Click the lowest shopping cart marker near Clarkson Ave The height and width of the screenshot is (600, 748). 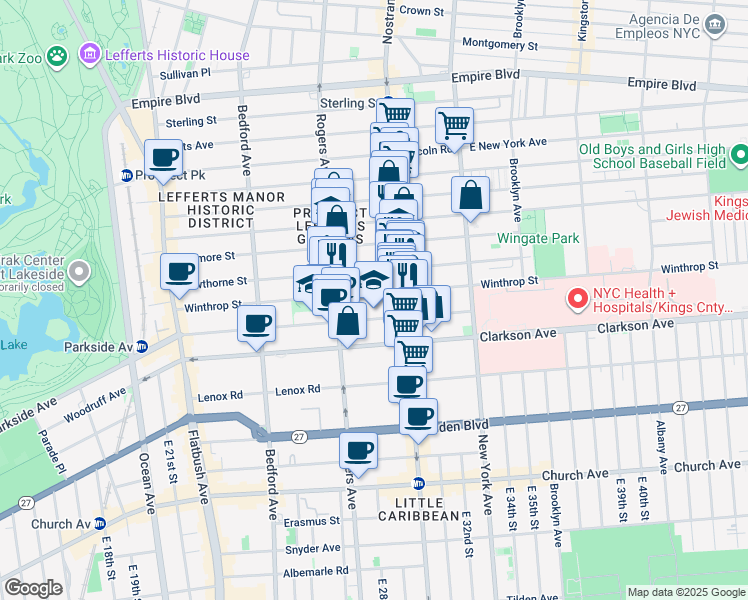tap(414, 353)
